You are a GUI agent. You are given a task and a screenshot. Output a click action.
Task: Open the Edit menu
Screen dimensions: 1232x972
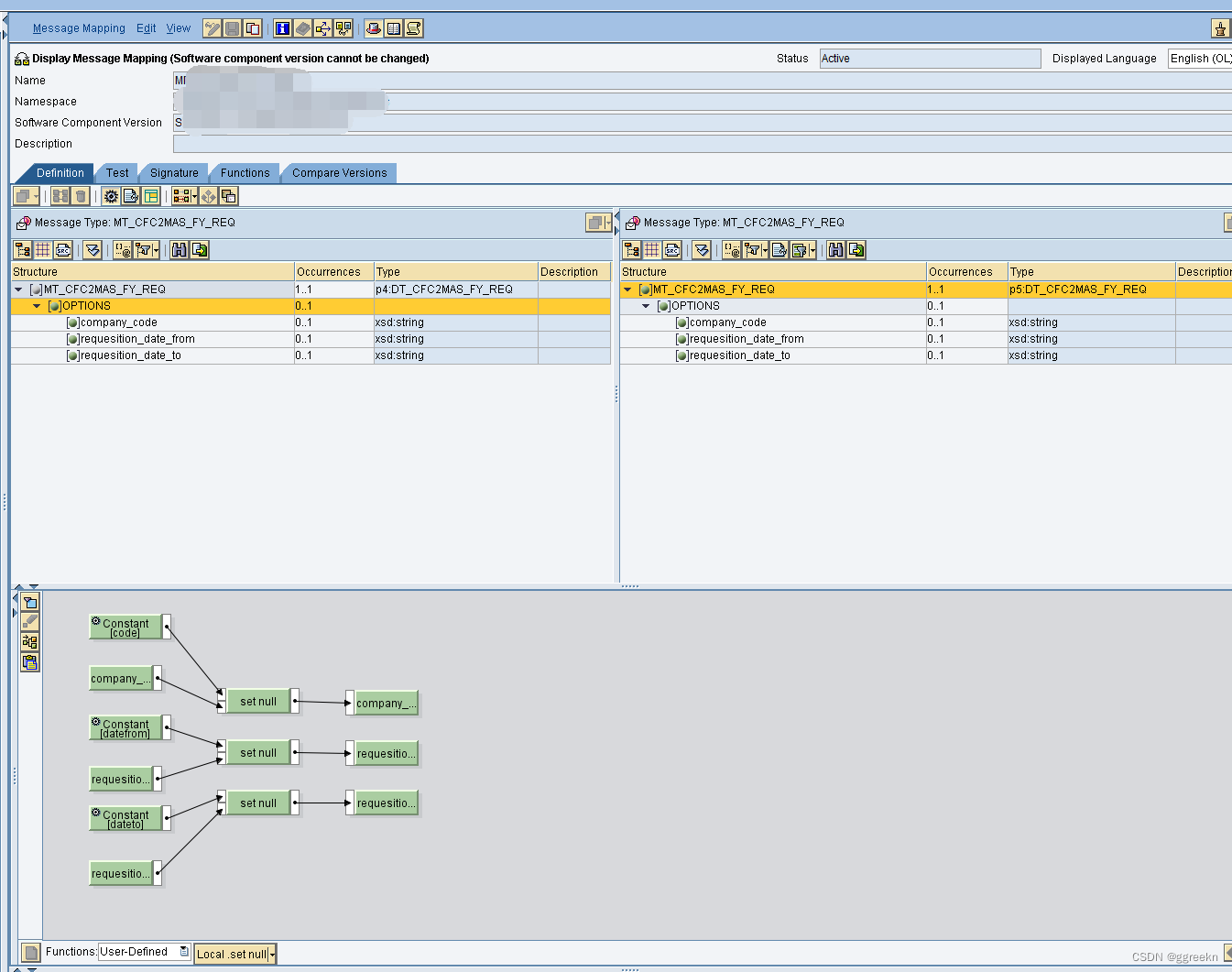click(147, 28)
